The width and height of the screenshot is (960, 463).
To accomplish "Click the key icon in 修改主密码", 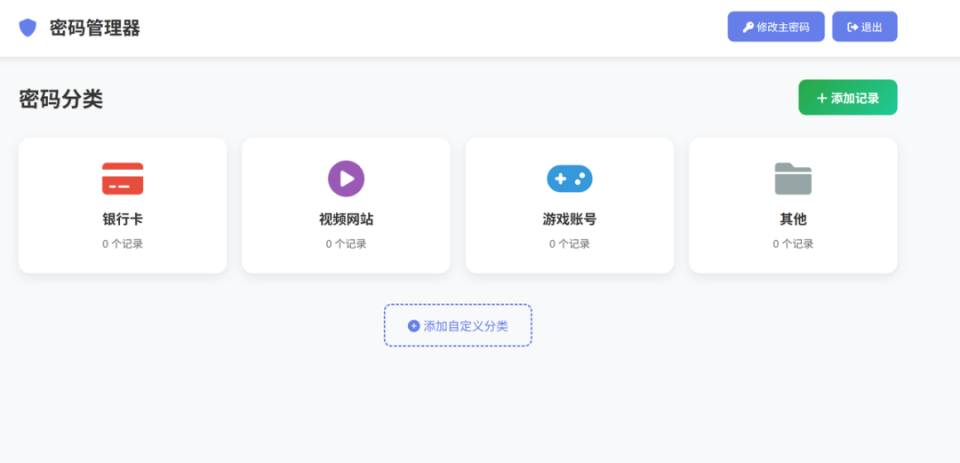I will tap(748, 27).
